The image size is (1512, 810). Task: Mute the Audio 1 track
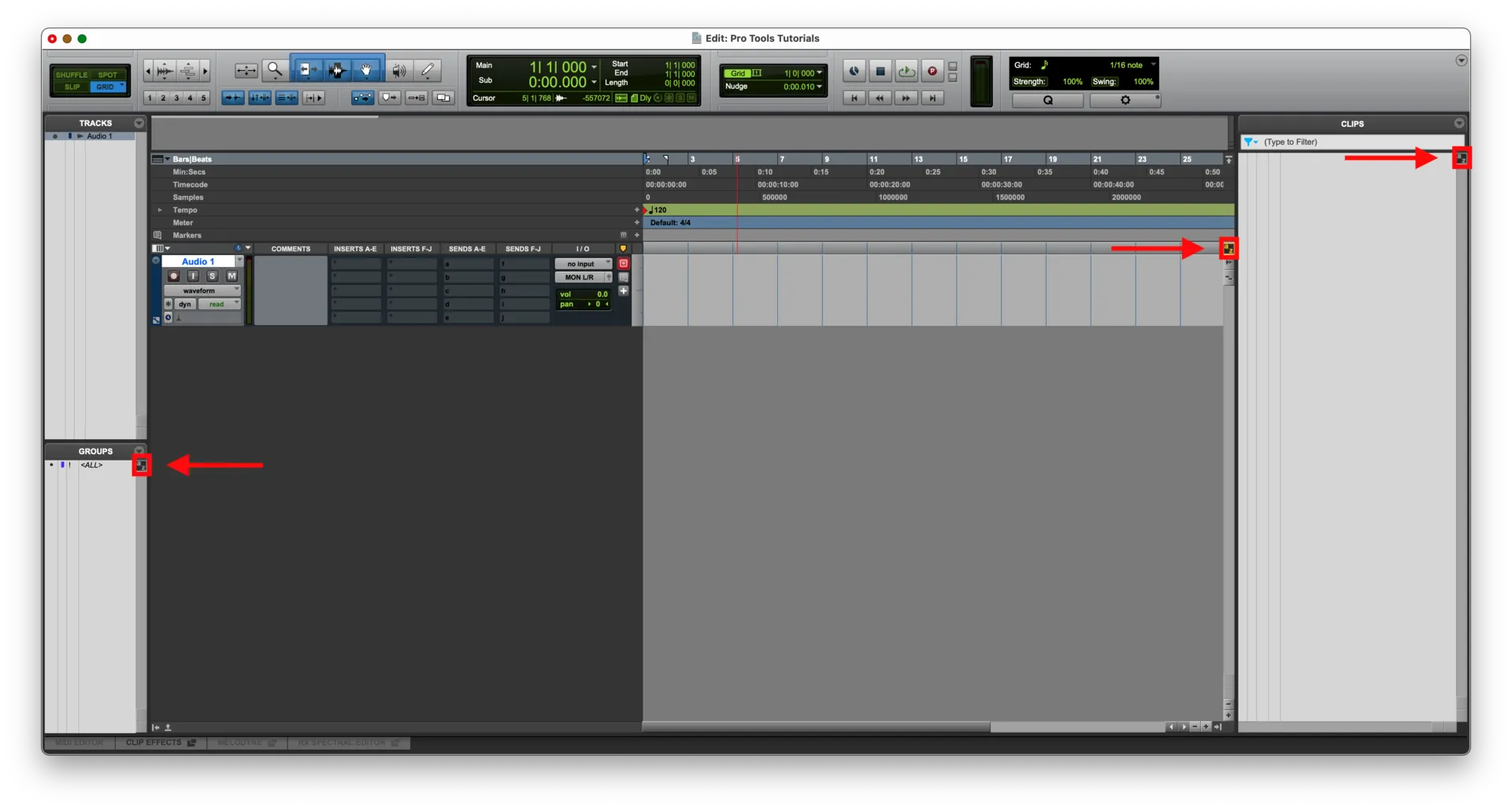pyautogui.click(x=231, y=276)
